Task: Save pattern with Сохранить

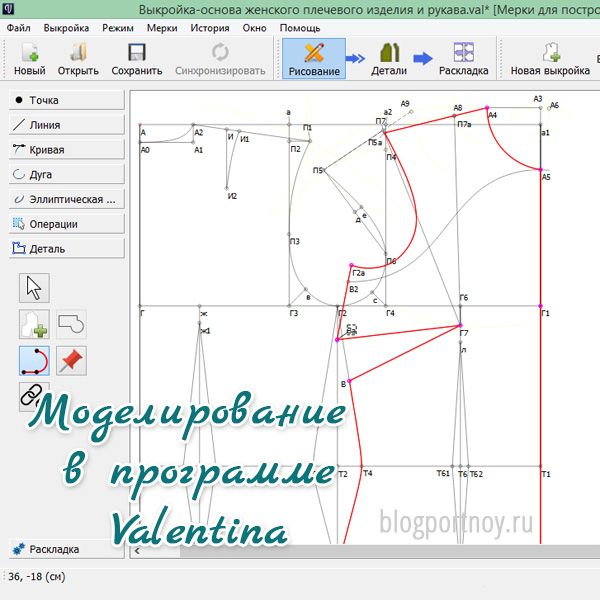Action: (137, 59)
